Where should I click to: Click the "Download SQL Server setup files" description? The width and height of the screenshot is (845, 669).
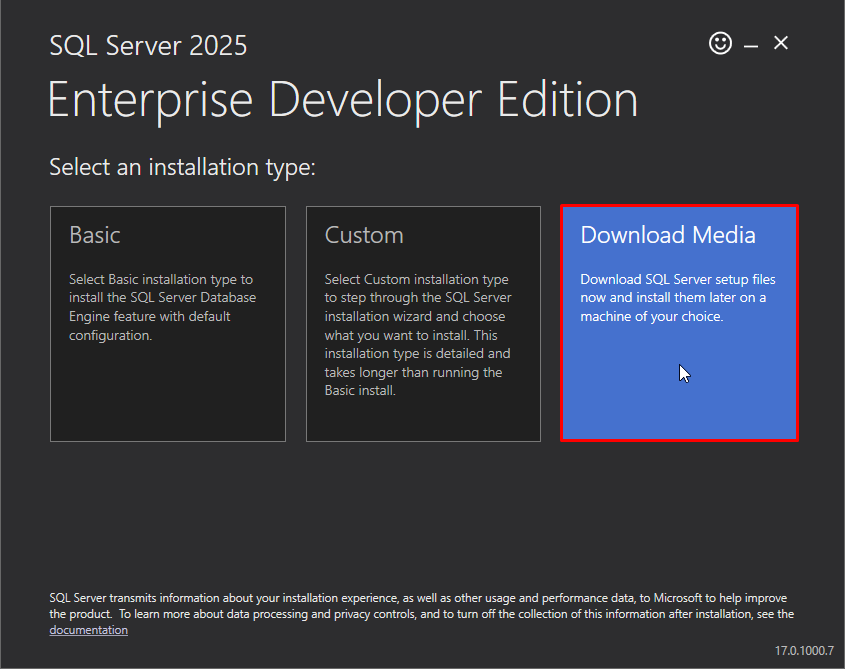(677, 298)
